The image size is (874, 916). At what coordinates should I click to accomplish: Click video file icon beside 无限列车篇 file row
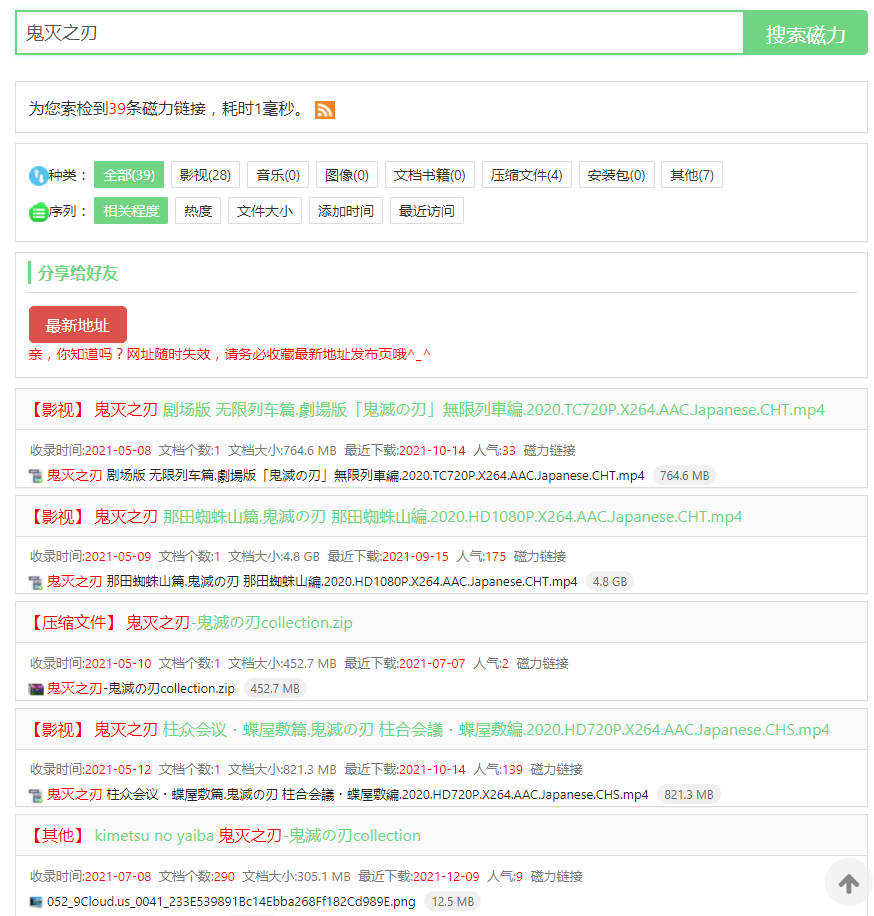tap(36, 476)
